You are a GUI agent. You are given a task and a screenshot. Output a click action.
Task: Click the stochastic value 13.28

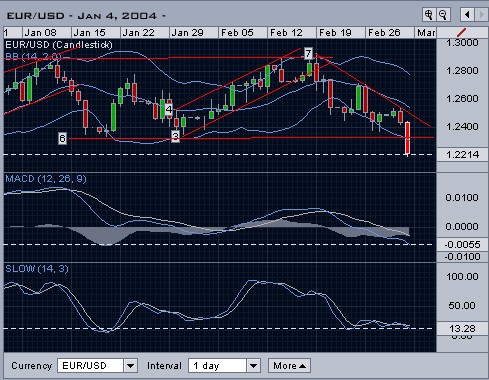[462, 329]
